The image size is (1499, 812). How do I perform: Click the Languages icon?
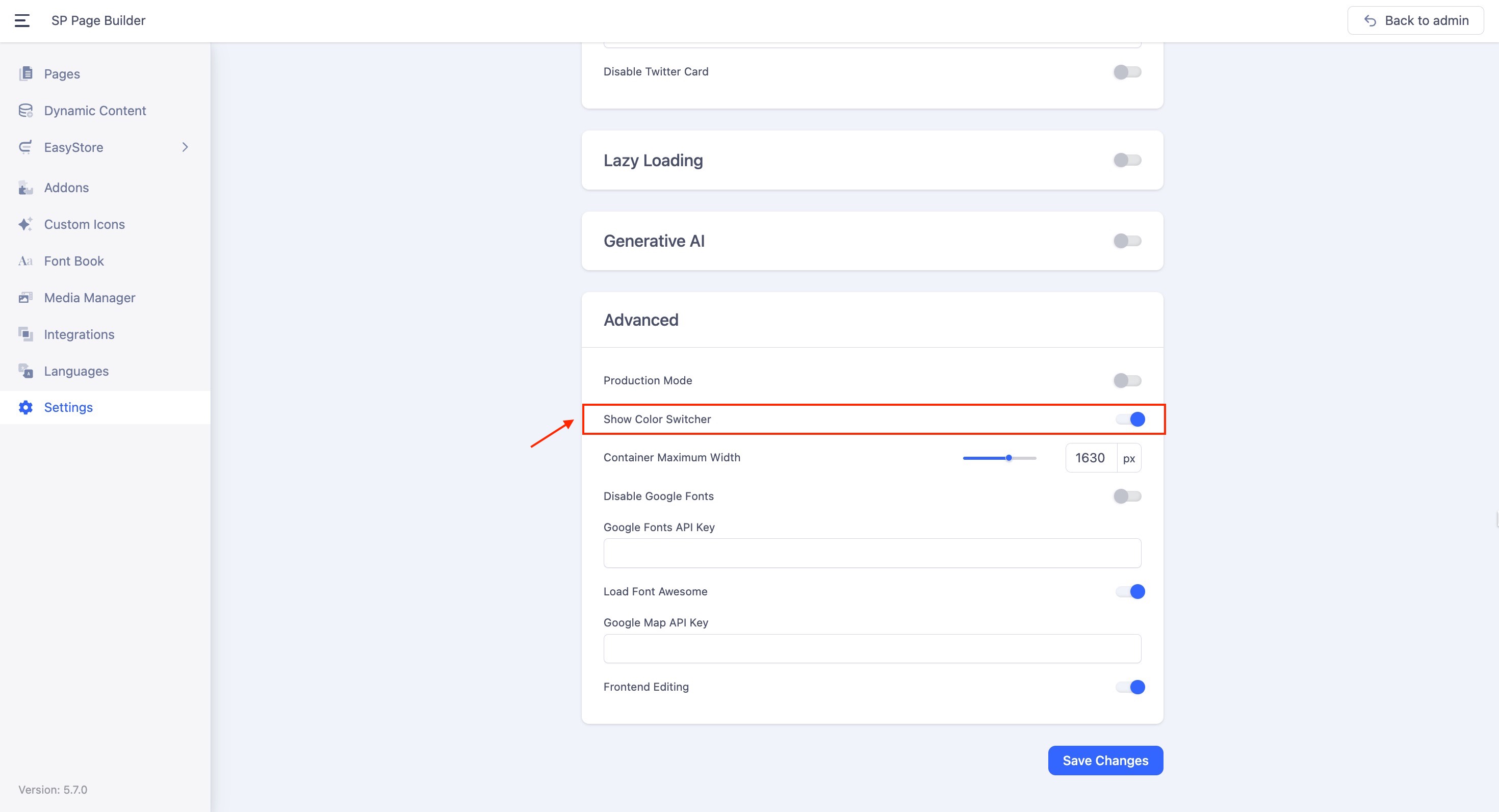25,371
